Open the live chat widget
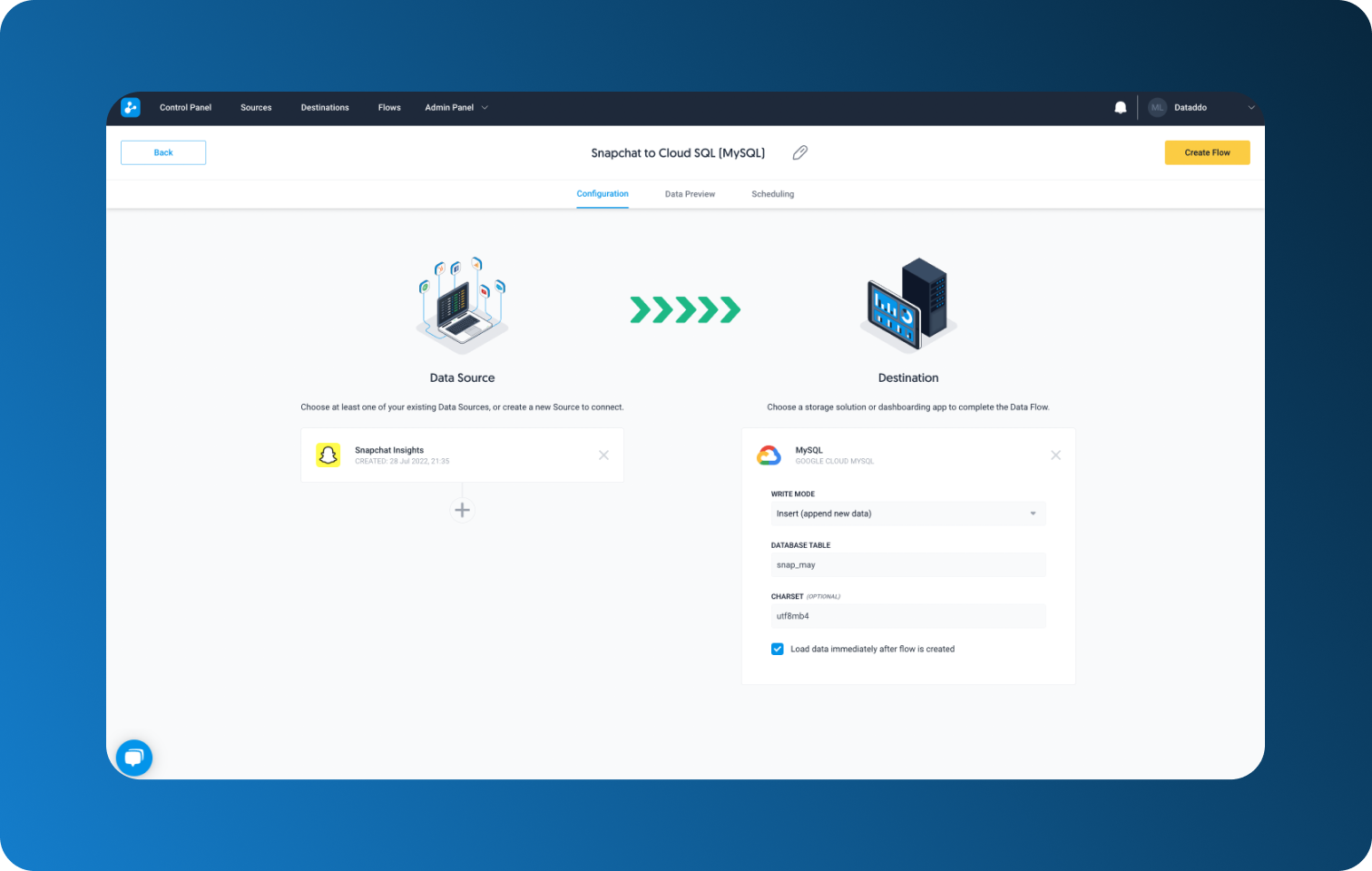 coord(134,758)
